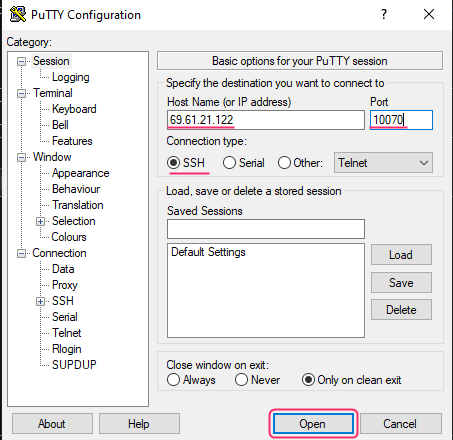Image resolution: width=453 pixels, height=440 pixels.
Task: Open the Telnet protocol dropdown
Action: [x=383, y=163]
